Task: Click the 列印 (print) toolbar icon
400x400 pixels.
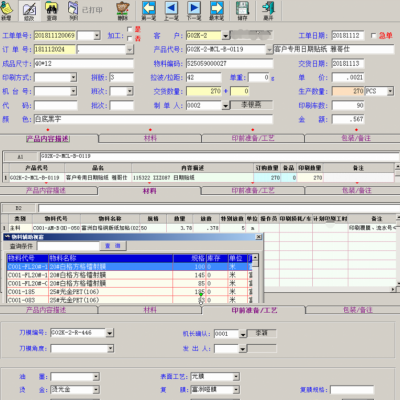Action: 73,11
